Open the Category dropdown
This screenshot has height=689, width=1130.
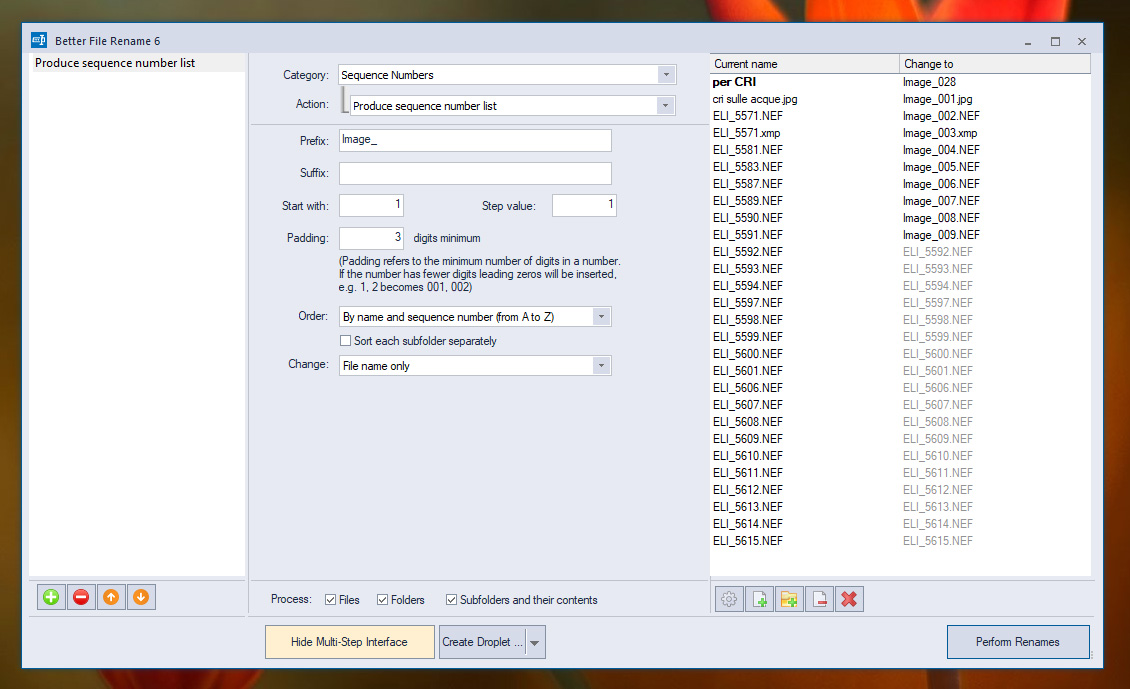point(666,75)
